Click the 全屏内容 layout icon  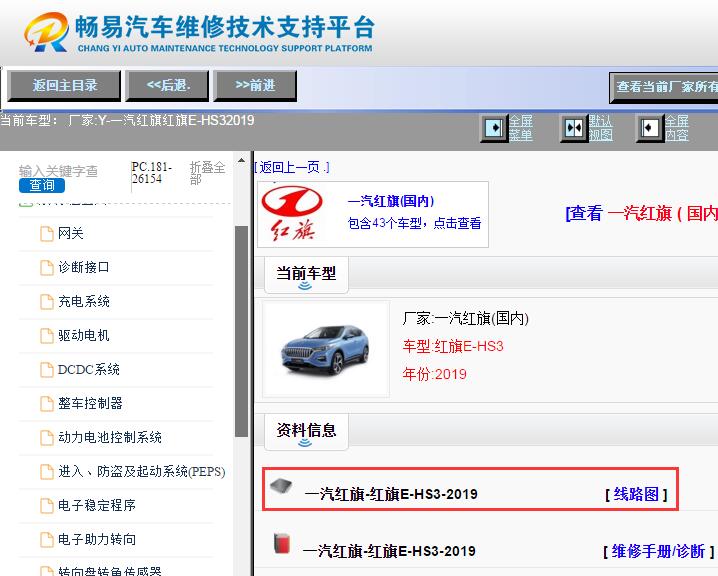point(650,128)
